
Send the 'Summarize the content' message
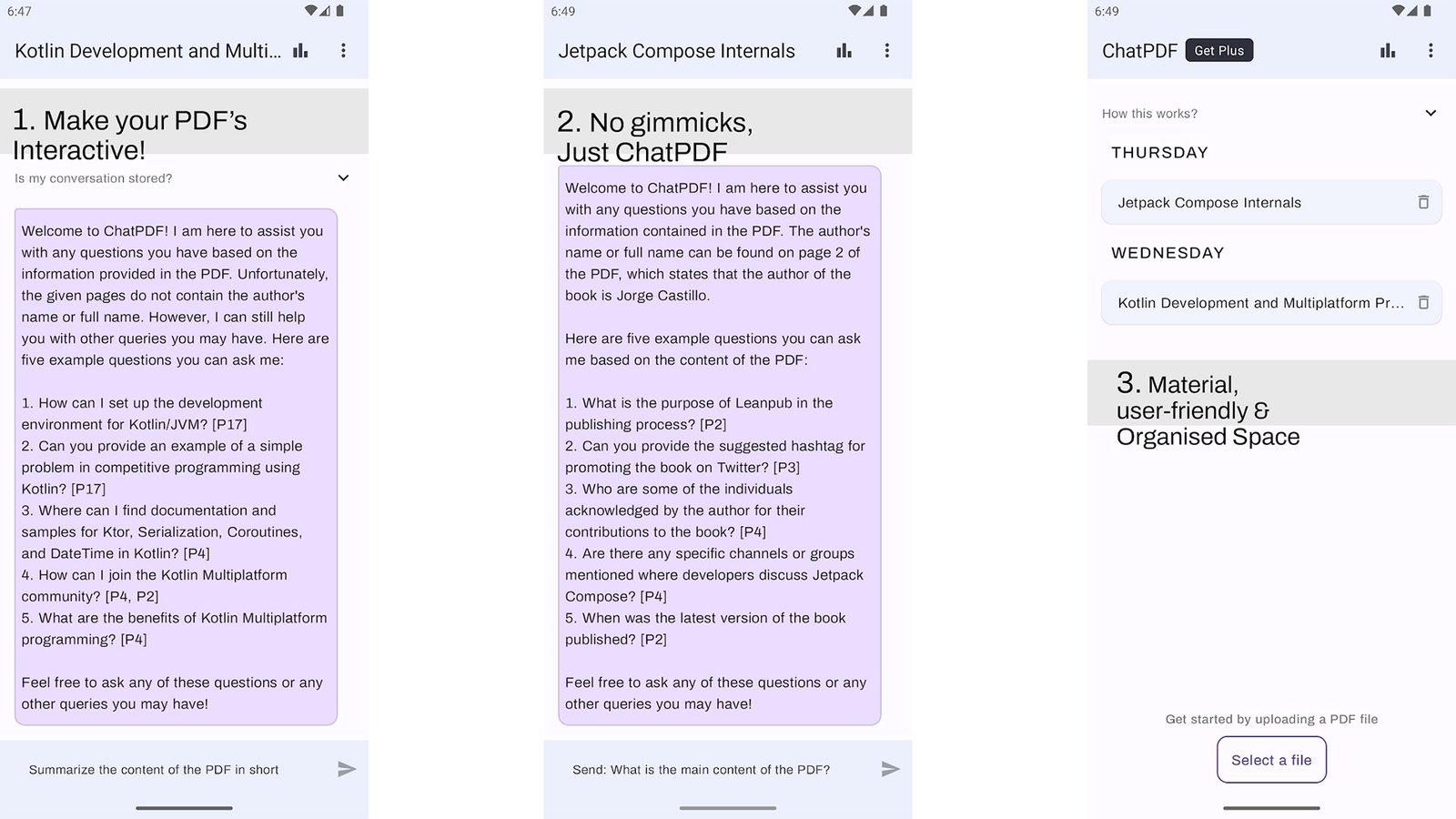[347, 769]
